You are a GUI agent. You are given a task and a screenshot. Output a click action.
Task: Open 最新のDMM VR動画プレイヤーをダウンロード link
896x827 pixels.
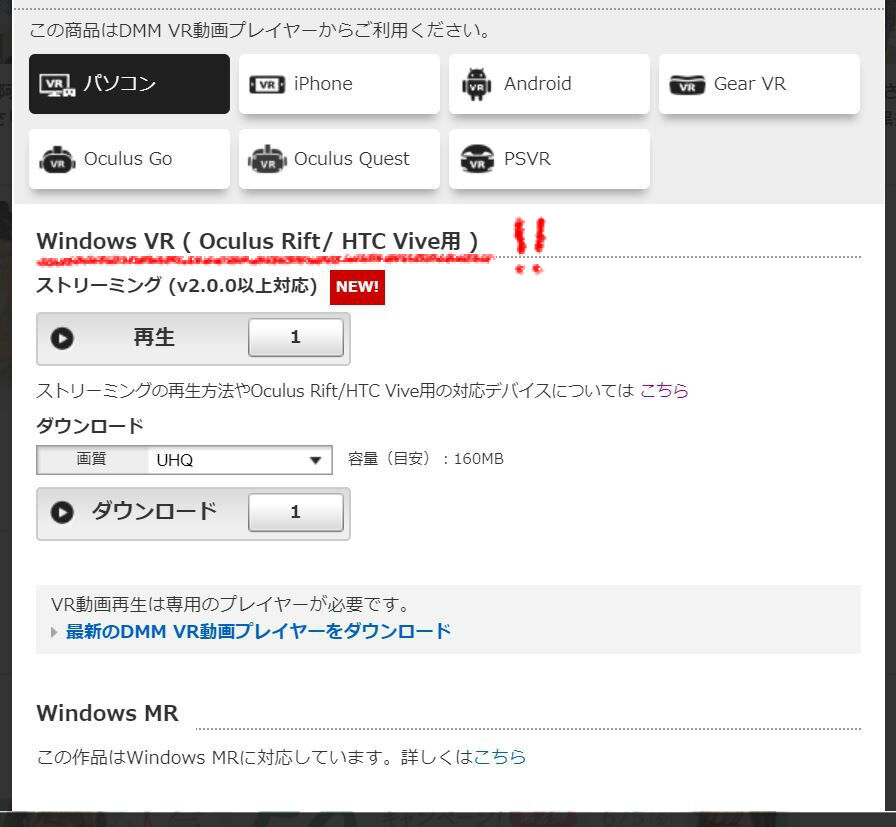point(258,631)
